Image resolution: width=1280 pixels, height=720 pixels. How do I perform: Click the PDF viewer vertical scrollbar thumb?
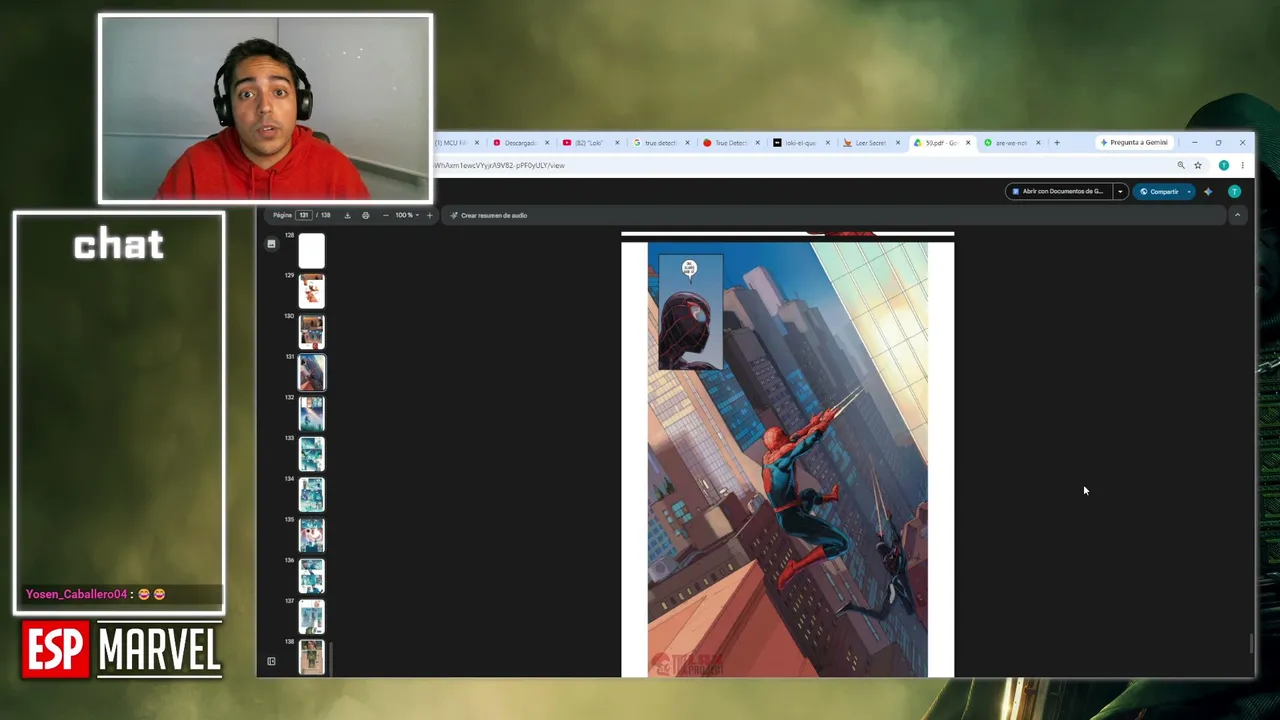point(1250,644)
